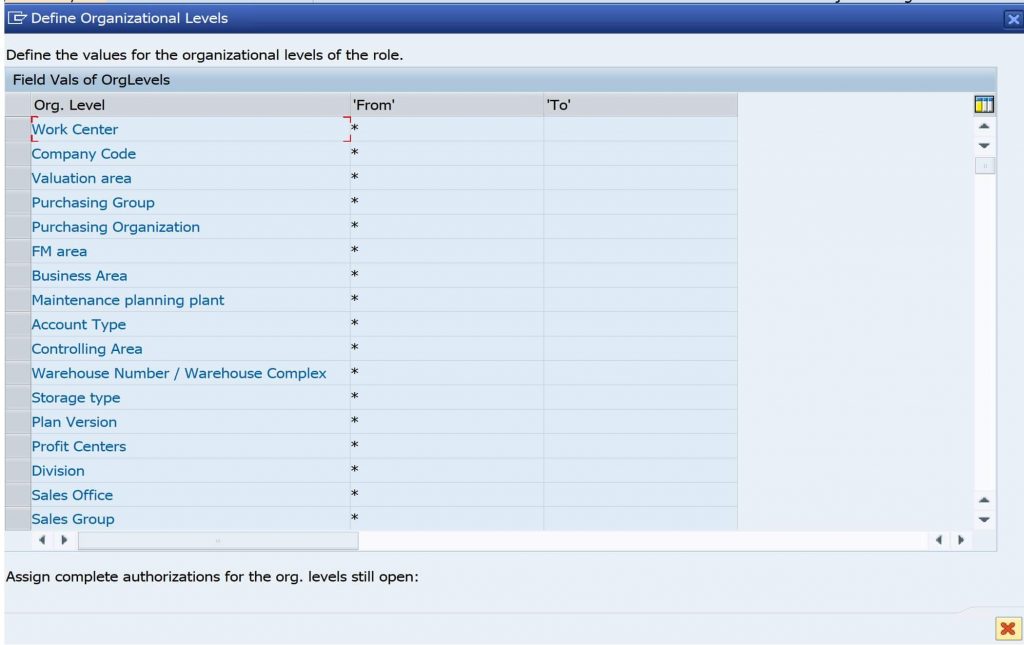Click the 'To' field for Valuation area

pyautogui.click(x=641, y=178)
